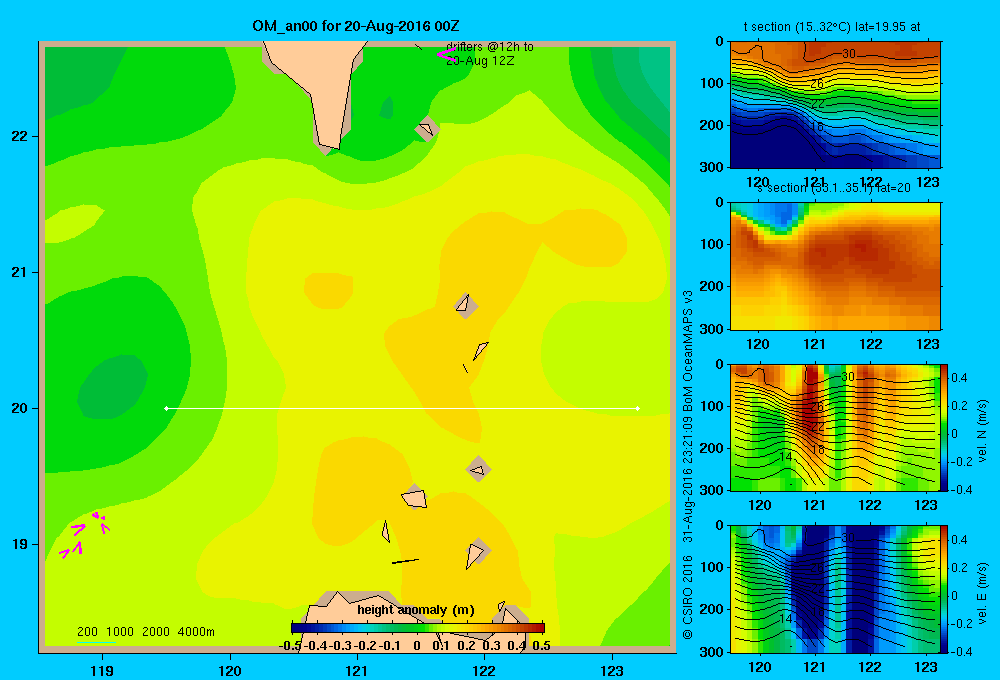Click the low-salinity blue patch in salinity section

tap(781, 216)
